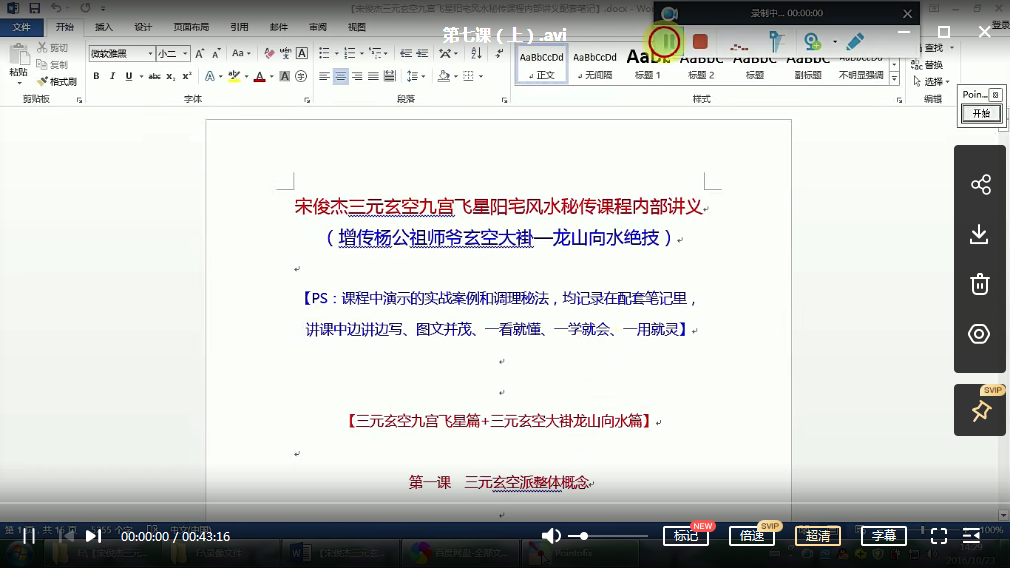
Task: Enter fullscreen video mode
Action: click(938, 536)
